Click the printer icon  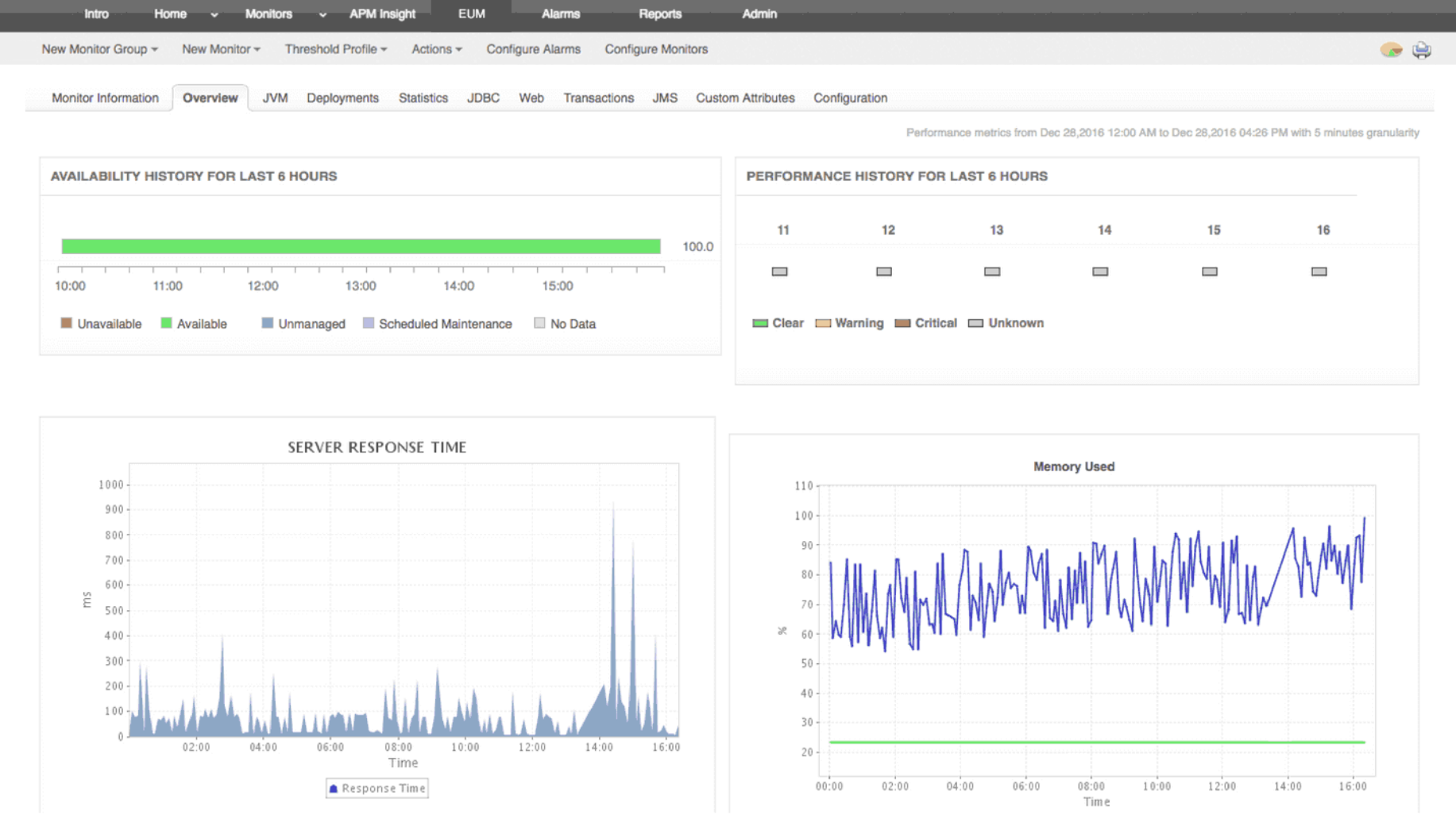(x=1421, y=50)
